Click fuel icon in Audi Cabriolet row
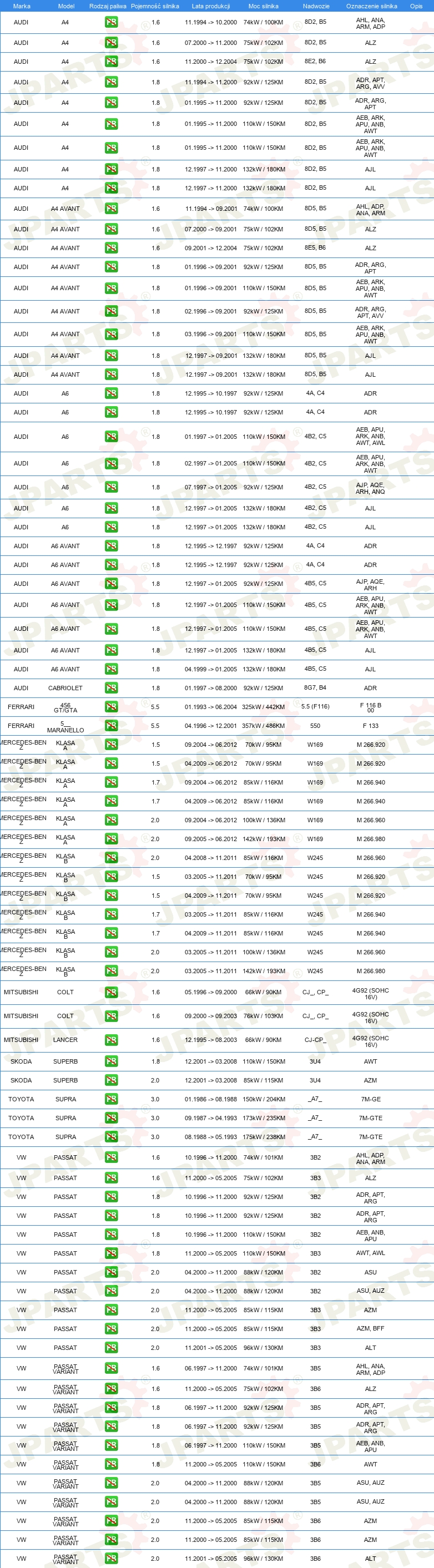This screenshot has height=1568, width=434. (x=112, y=688)
